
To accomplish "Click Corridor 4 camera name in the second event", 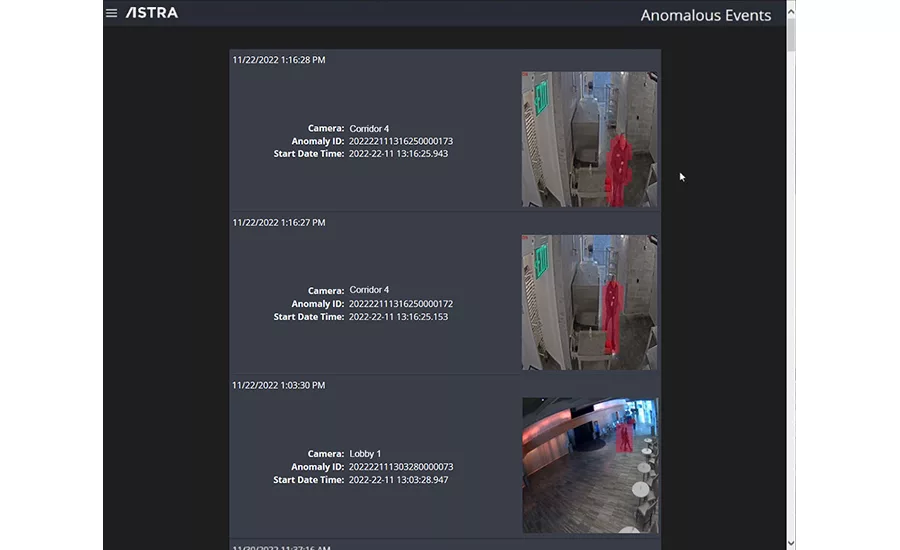I will [369, 290].
